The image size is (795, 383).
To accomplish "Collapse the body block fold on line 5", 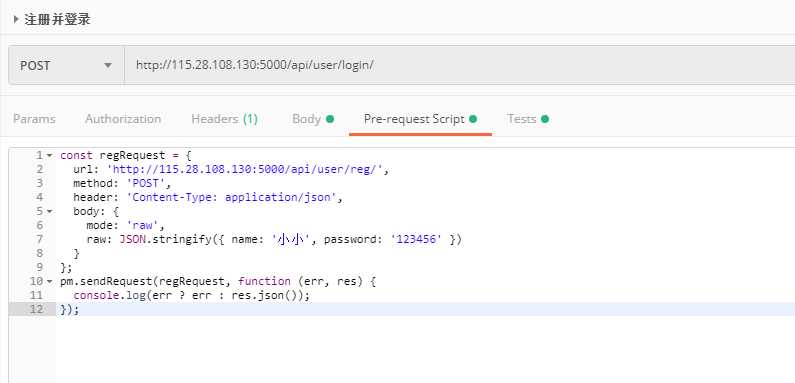I will coord(50,211).
